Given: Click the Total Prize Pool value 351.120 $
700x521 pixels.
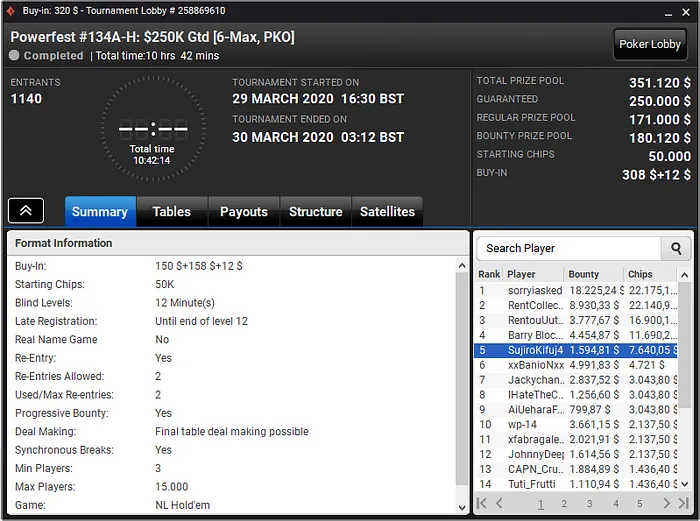Looking at the screenshot, I should coord(659,83).
